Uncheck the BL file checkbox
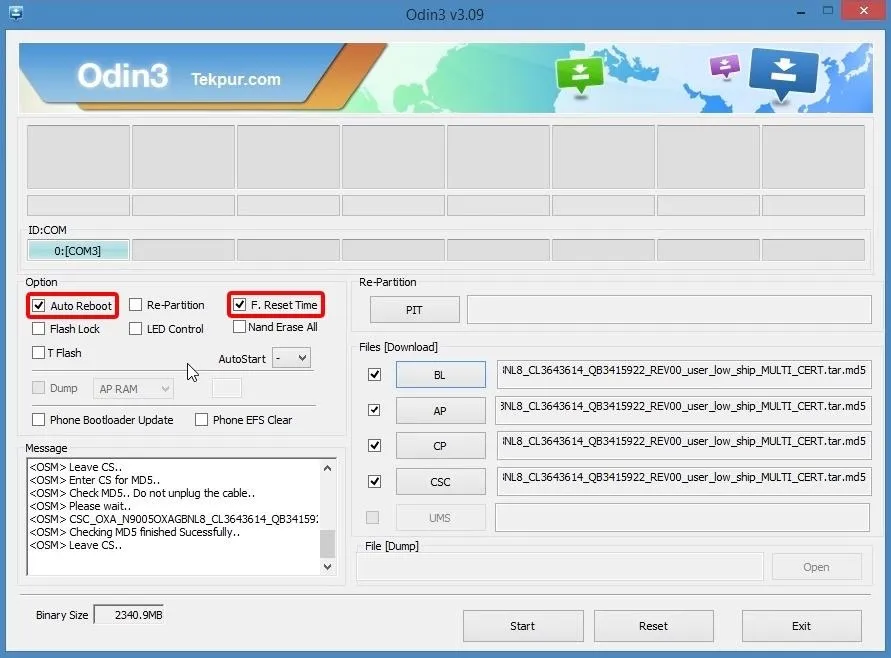Viewport: 891px width, 658px height. tap(374, 374)
